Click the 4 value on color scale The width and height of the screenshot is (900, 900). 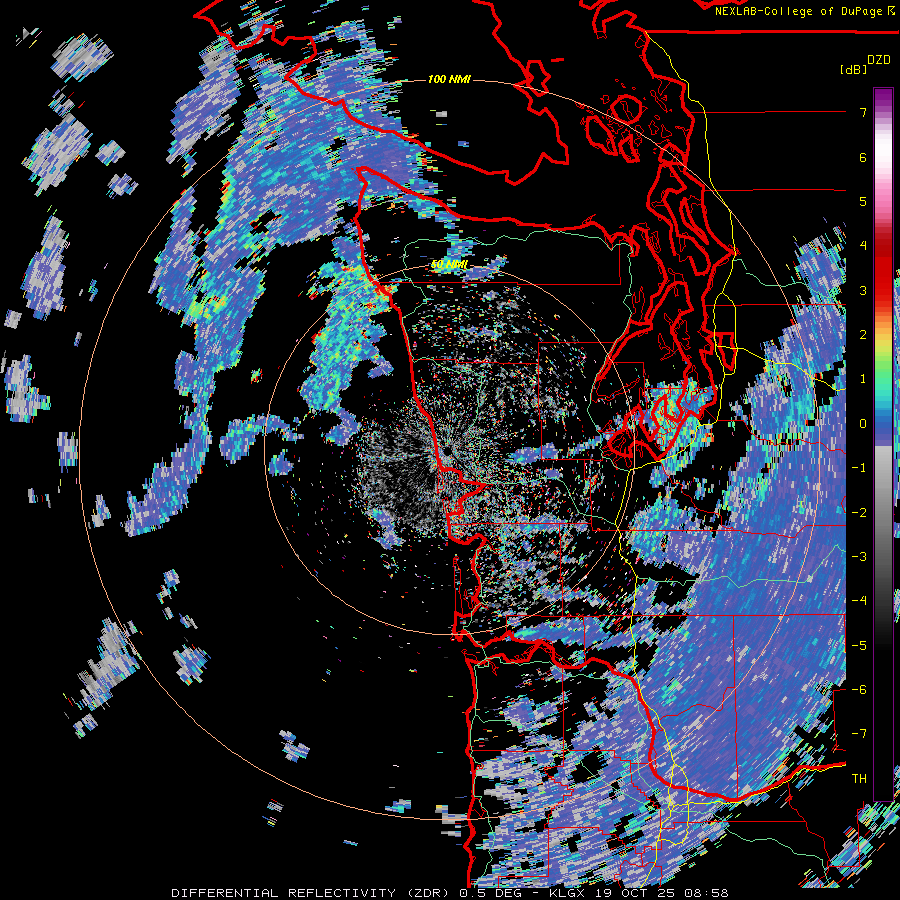863,246
